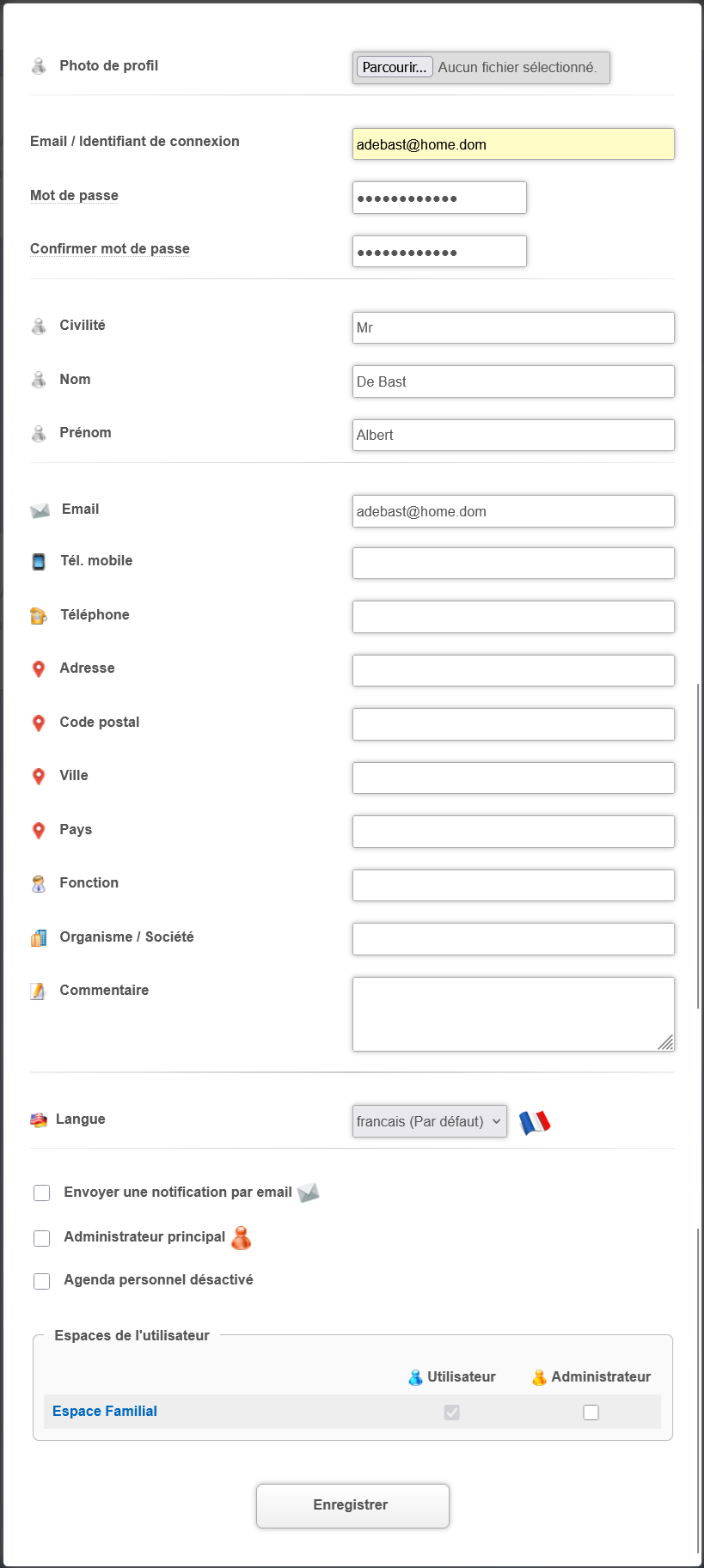Enable Envoyer une notification par email

[x=42, y=1193]
